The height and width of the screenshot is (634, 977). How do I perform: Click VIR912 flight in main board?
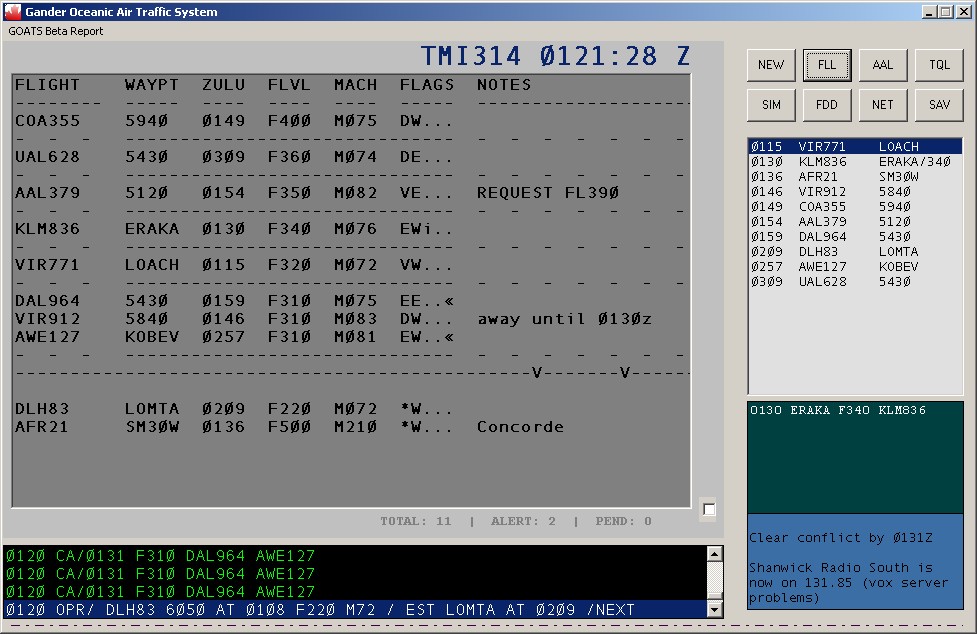click(47, 319)
